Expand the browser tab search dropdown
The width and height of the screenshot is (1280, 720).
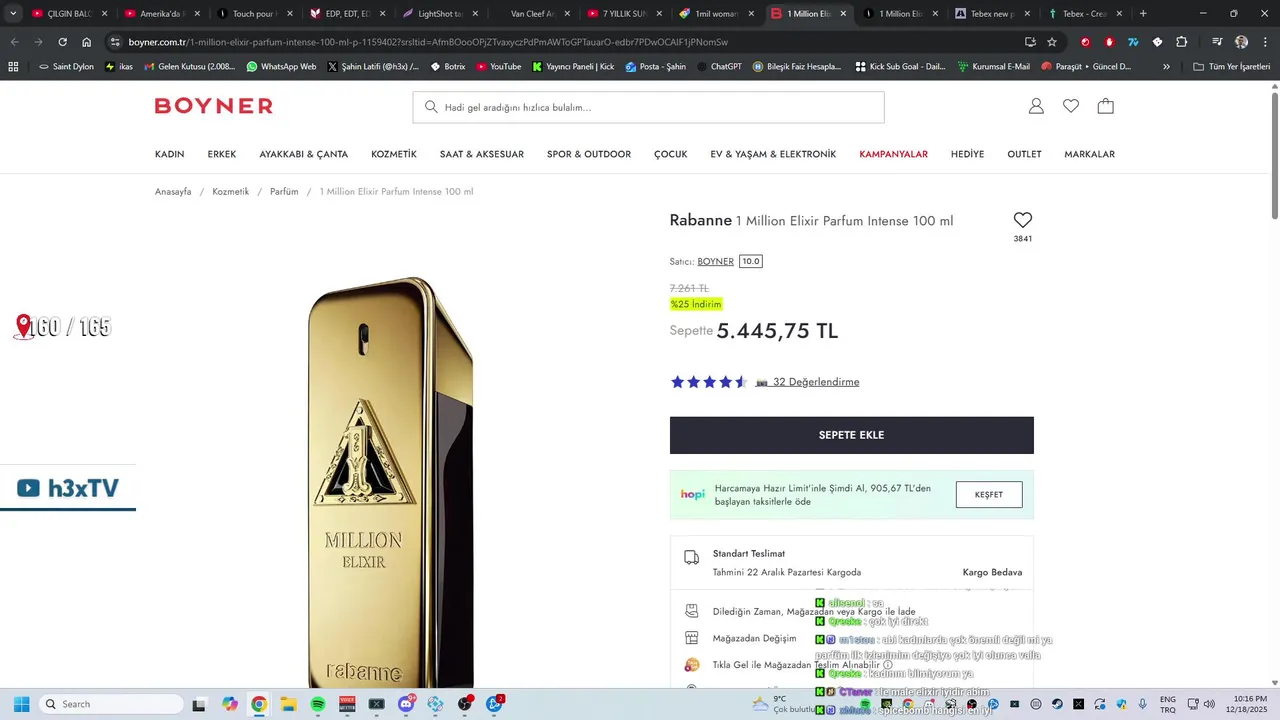[13, 14]
